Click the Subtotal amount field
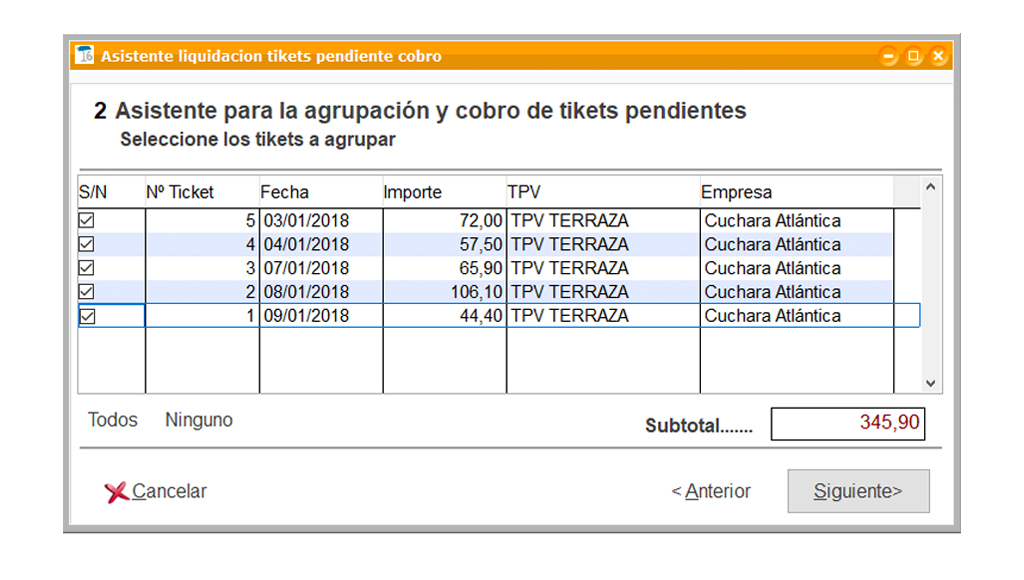 point(848,424)
